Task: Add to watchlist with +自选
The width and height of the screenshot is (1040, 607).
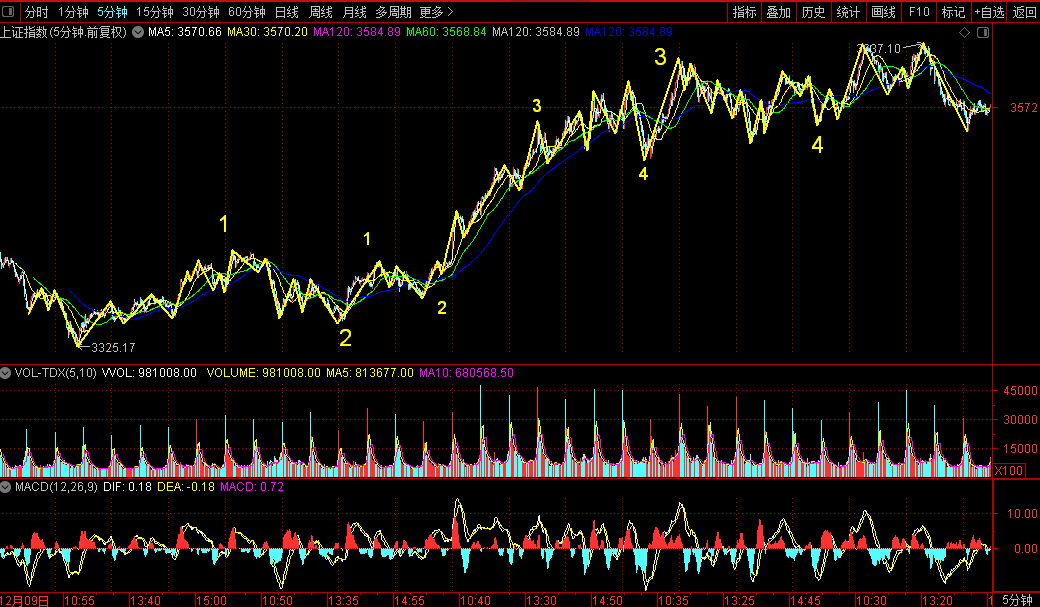Action: click(x=990, y=12)
